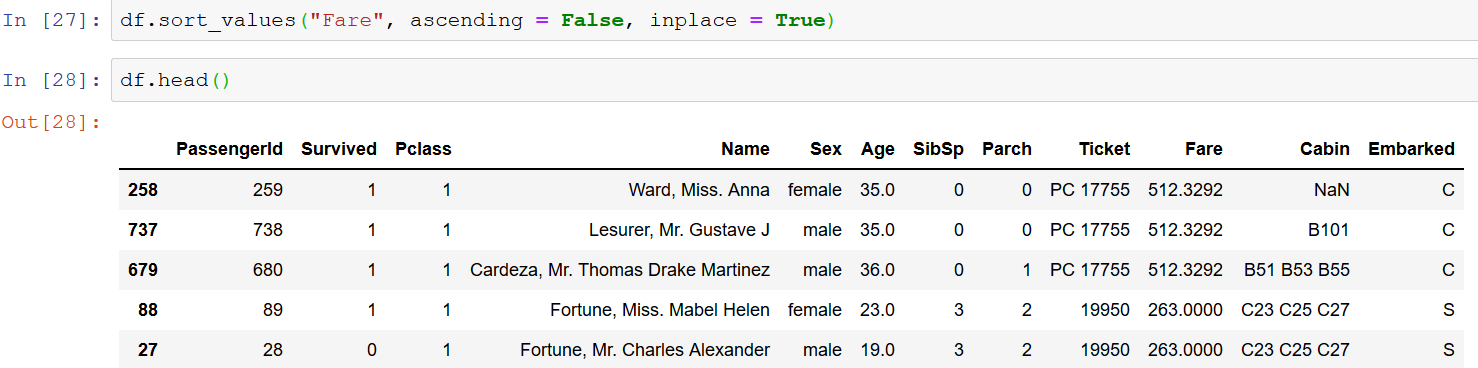This screenshot has height=368, width=1478.
Task: Select row index 679
Action: 143,269
